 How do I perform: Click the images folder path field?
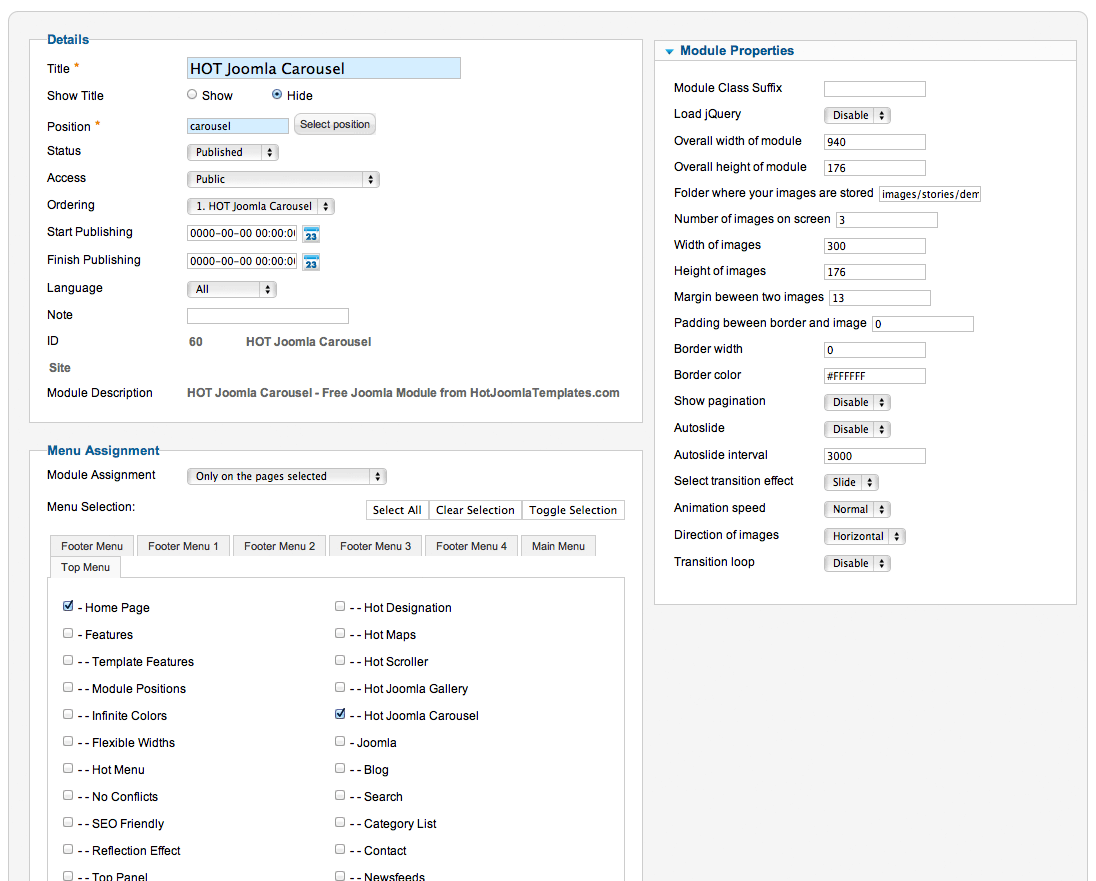point(930,194)
